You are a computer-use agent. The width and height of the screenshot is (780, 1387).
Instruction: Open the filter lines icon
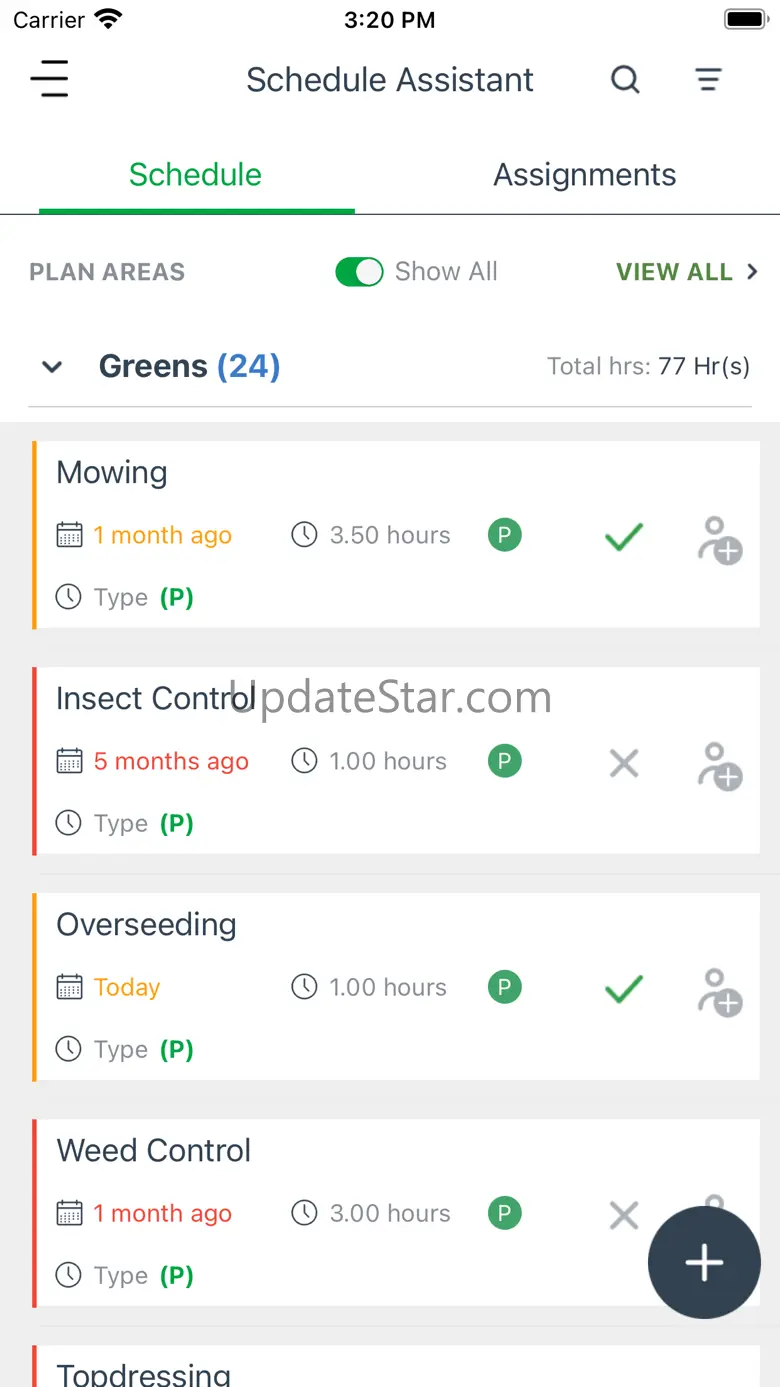708,79
